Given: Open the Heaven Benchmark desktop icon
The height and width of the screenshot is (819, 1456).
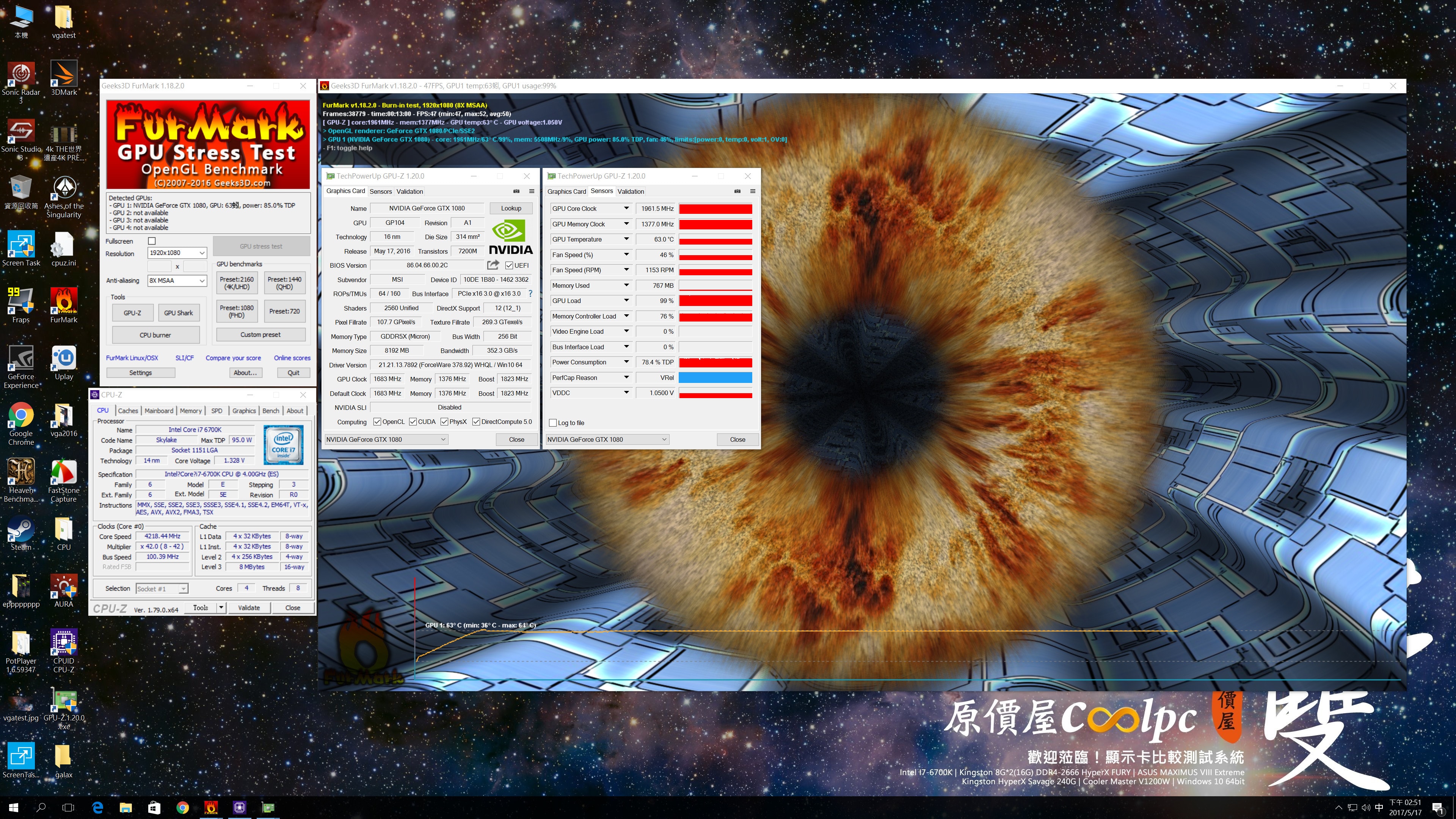Looking at the screenshot, I should (21, 480).
